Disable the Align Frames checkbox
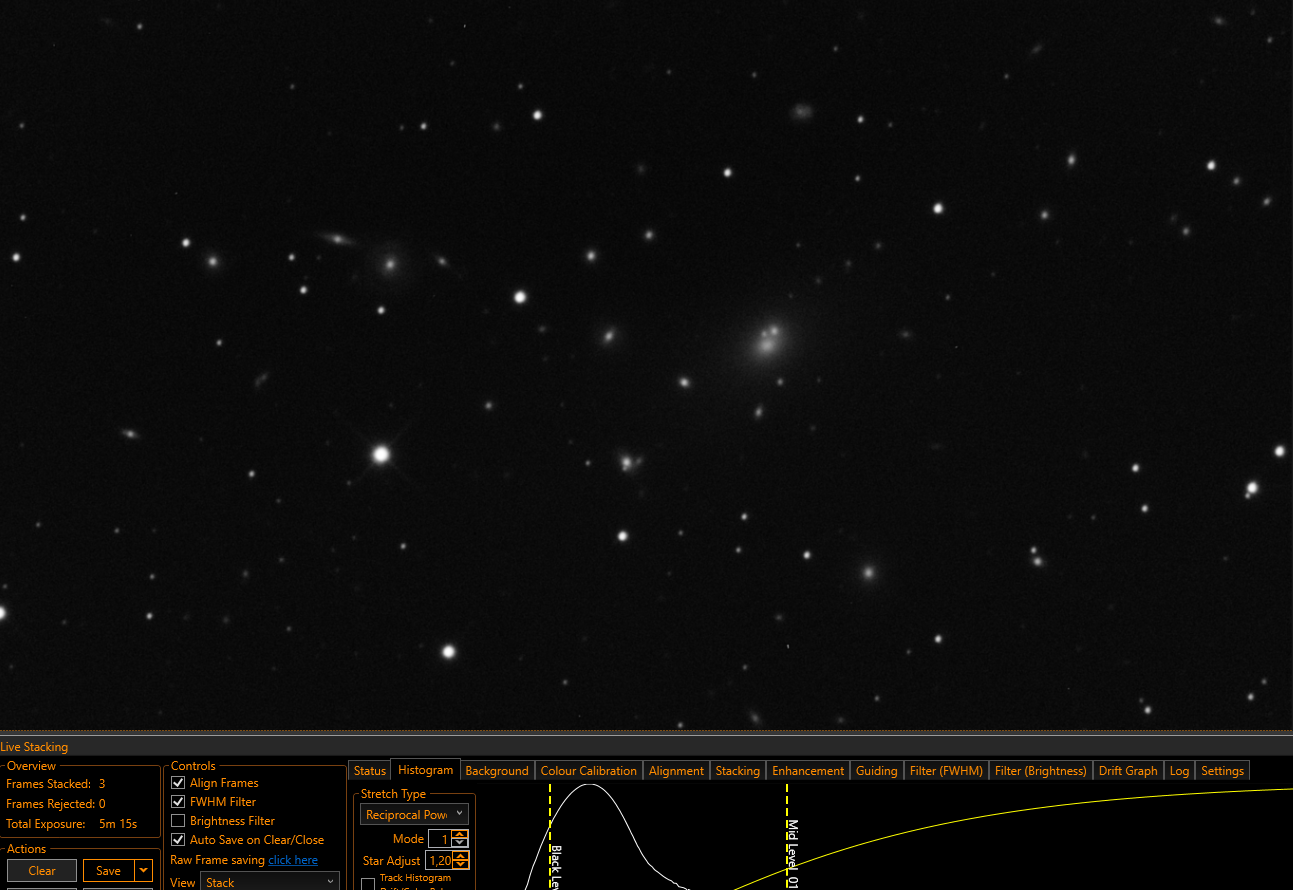The image size is (1293, 890). click(178, 783)
